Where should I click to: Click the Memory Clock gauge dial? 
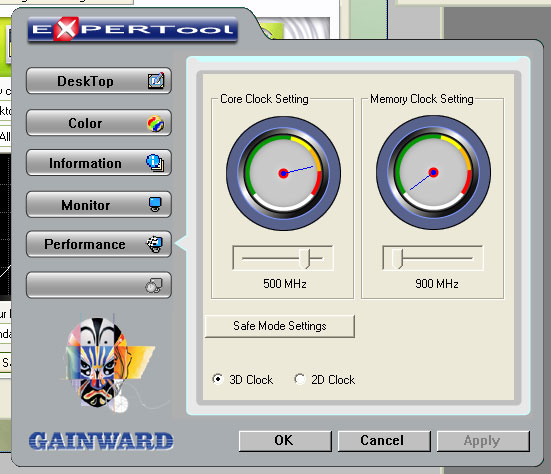tap(433, 173)
